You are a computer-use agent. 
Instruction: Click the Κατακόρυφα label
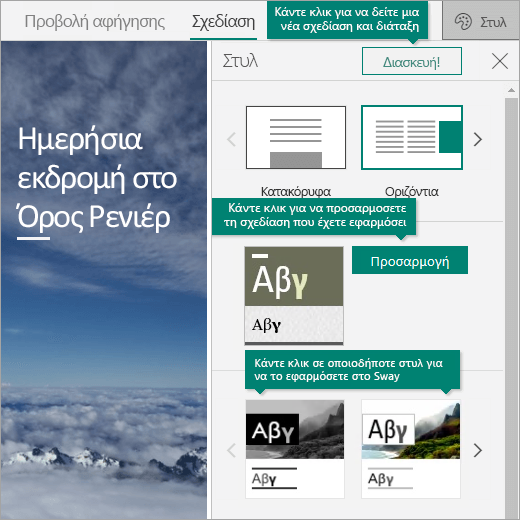tap(296, 192)
